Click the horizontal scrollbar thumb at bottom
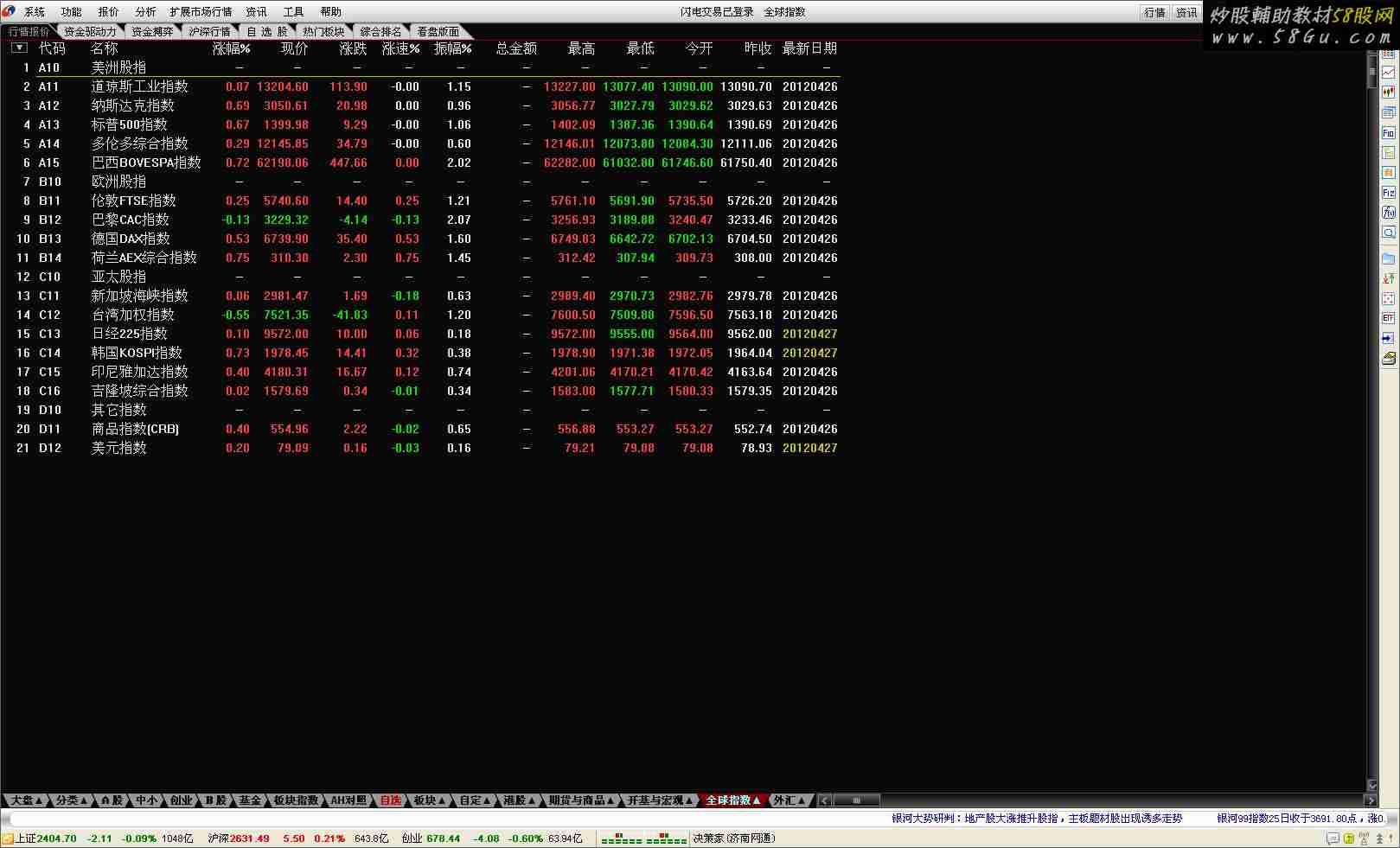Viewport: 1400px width, 848px height. tap(856, 800)
